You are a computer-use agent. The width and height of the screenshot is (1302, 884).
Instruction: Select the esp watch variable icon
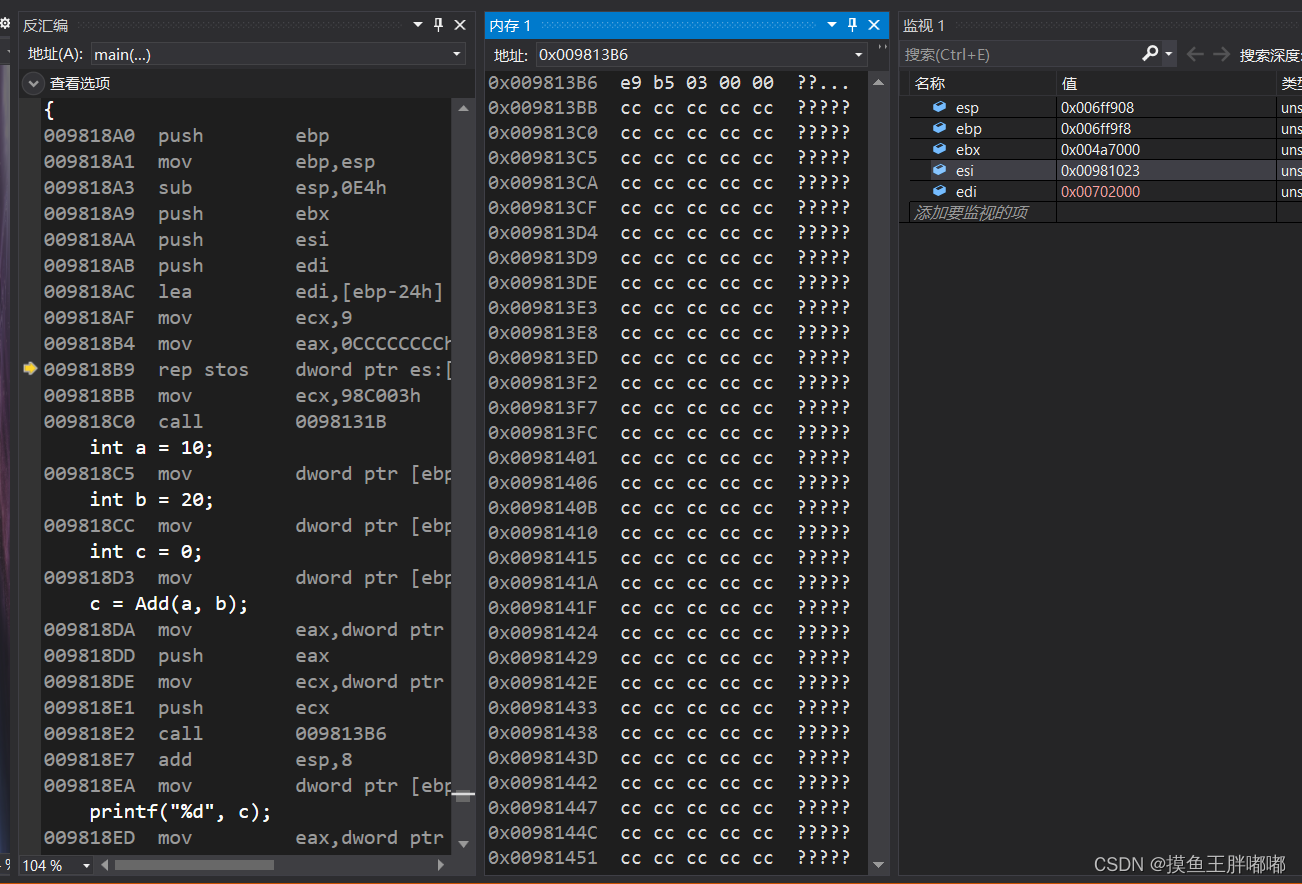click(939, 107)
